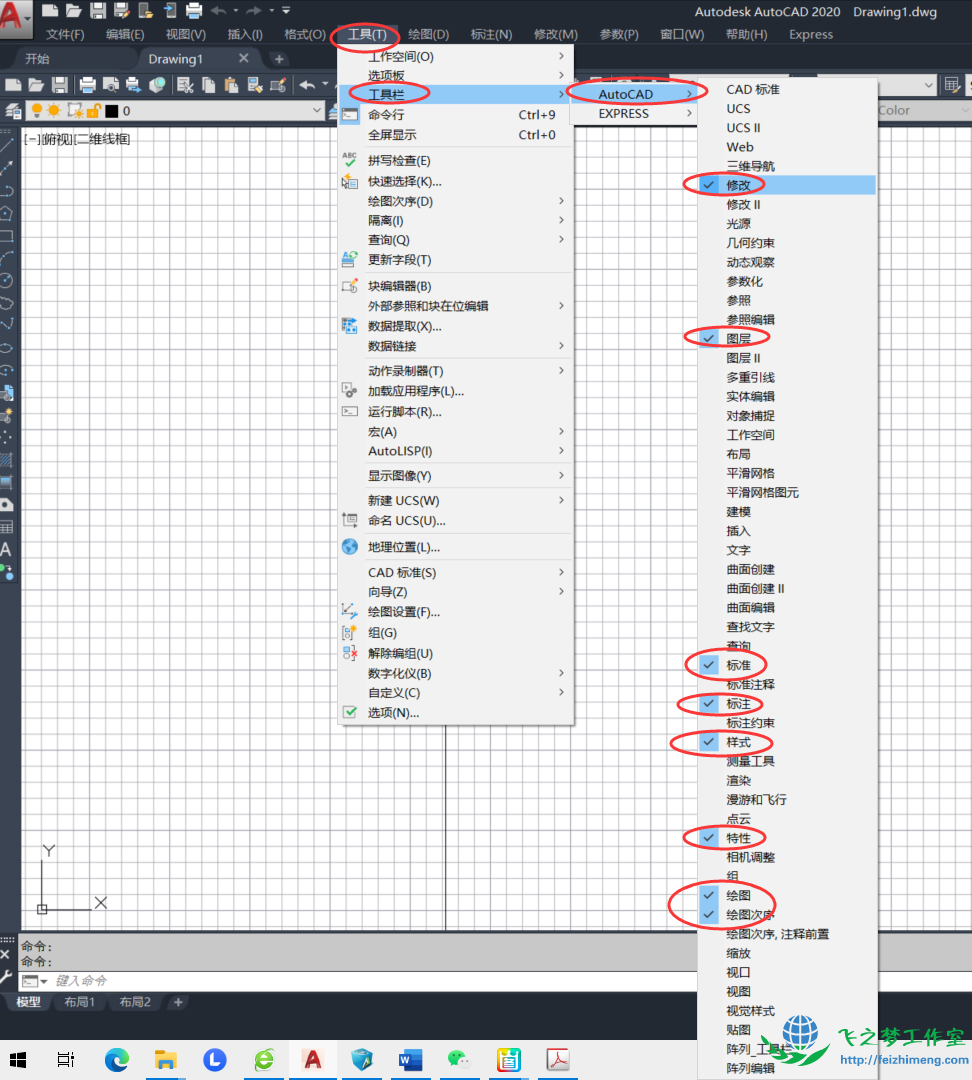Click [-] viewport control label
This screenshot has width=972, height=1080.
click(x=31, y=139)
